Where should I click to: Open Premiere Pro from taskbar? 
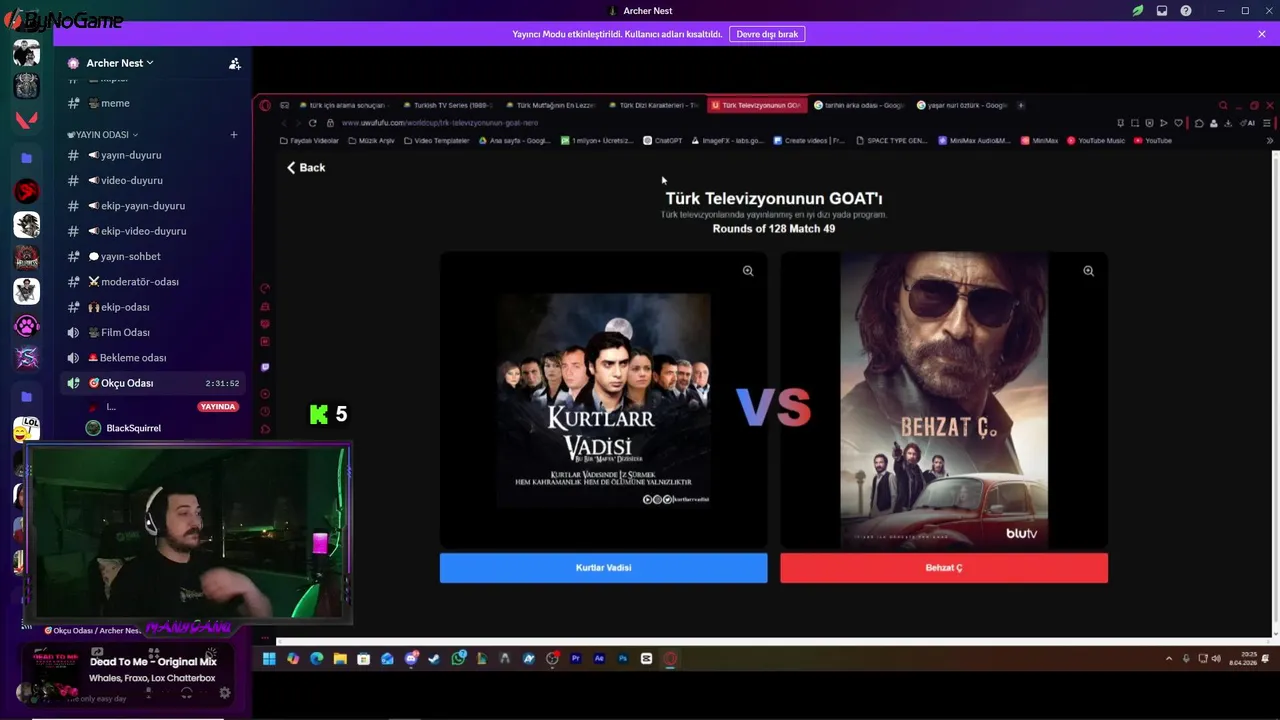(576, 659)
